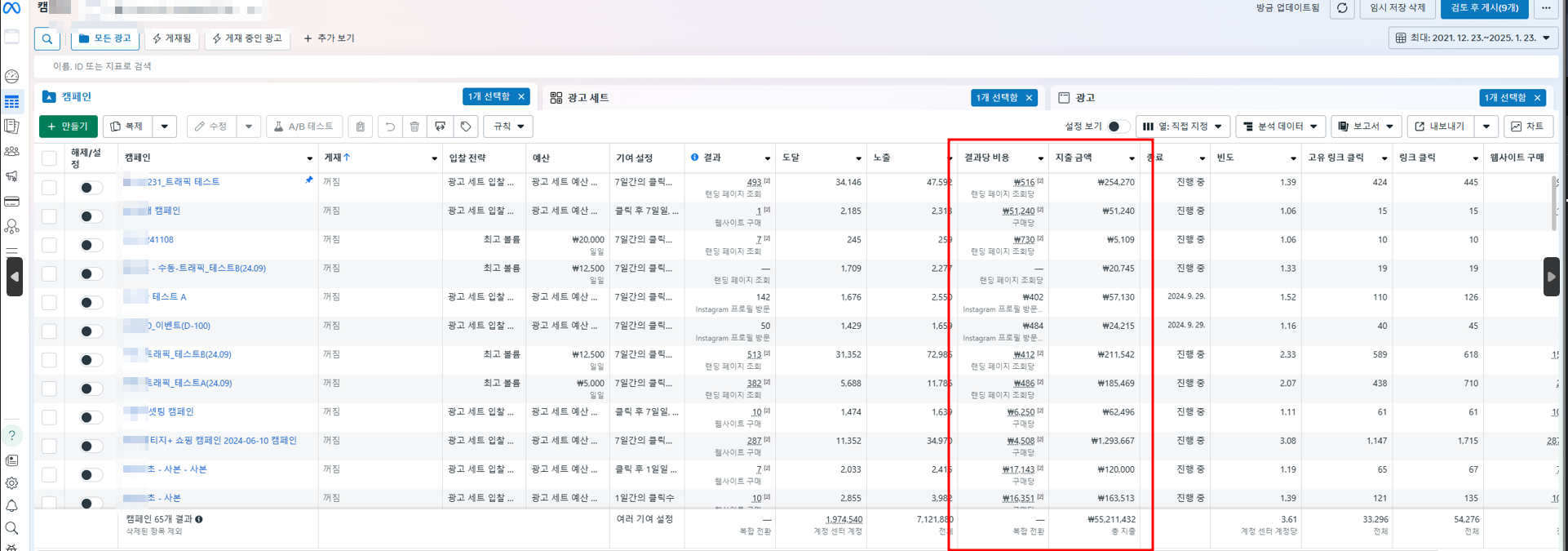The width and height of the screenshot is (1568, 551).
Task: Expand the 열: 직접 지정 columns dropdown
Action: 1182,127
